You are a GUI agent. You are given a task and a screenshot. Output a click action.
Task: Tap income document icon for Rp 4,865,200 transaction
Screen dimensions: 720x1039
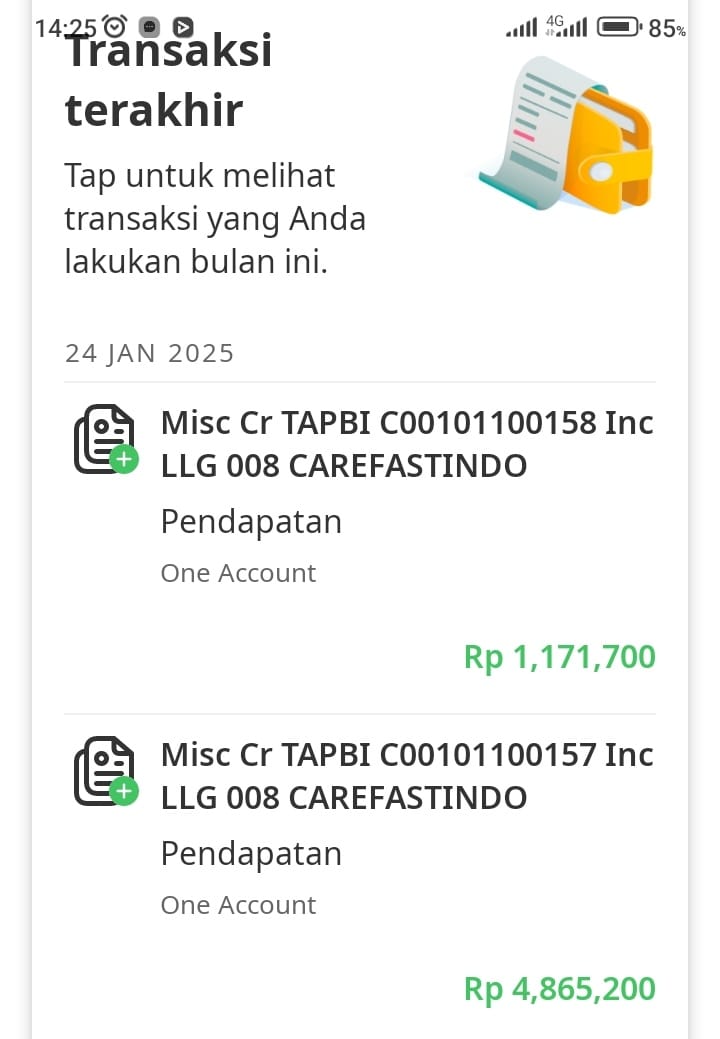[x=106, y=771]
